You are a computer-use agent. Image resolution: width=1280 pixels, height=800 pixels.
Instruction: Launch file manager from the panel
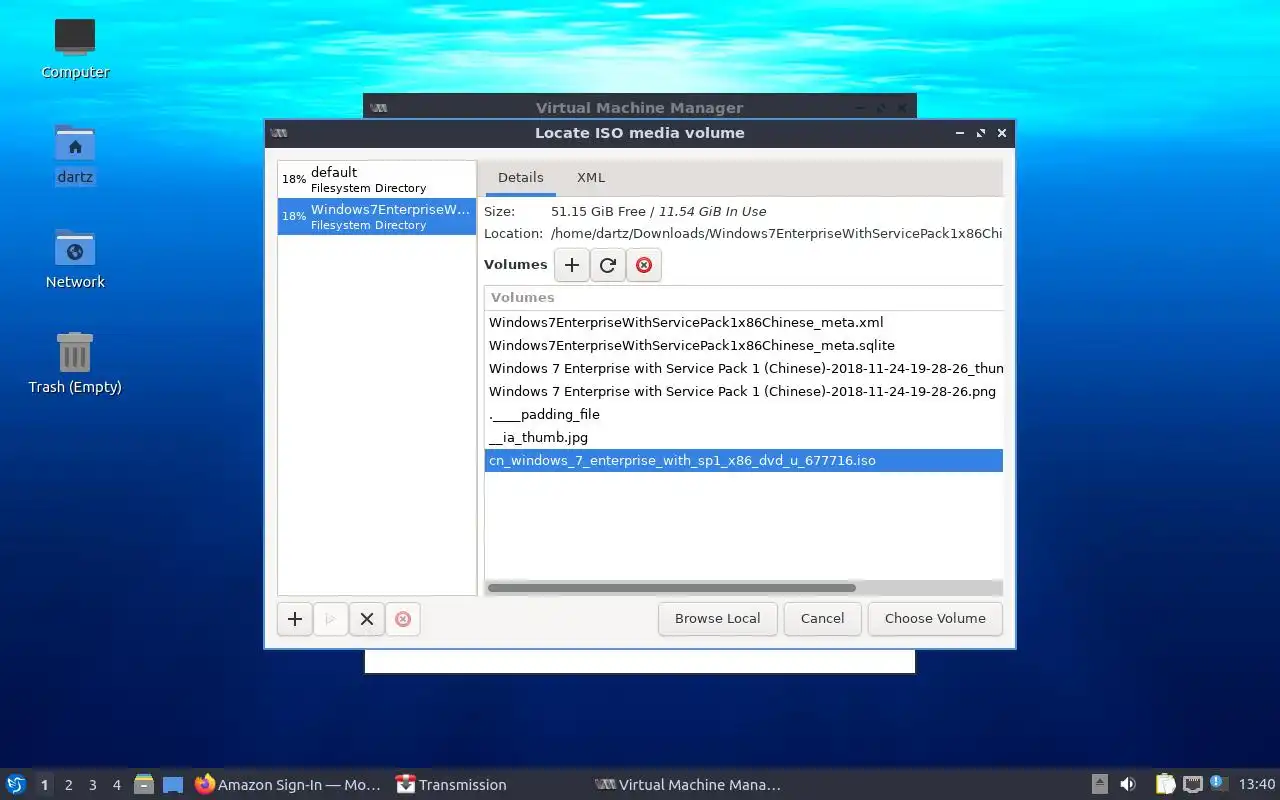(x=144, y=784)
